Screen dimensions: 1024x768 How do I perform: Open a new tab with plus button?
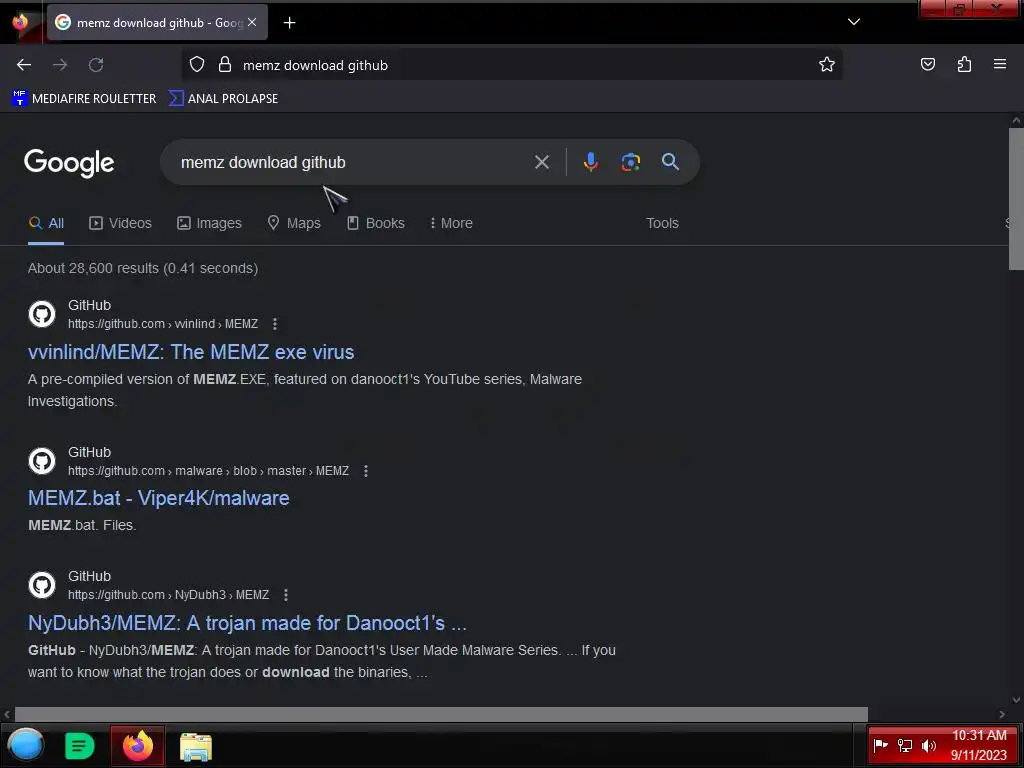(x=289, y=23)
